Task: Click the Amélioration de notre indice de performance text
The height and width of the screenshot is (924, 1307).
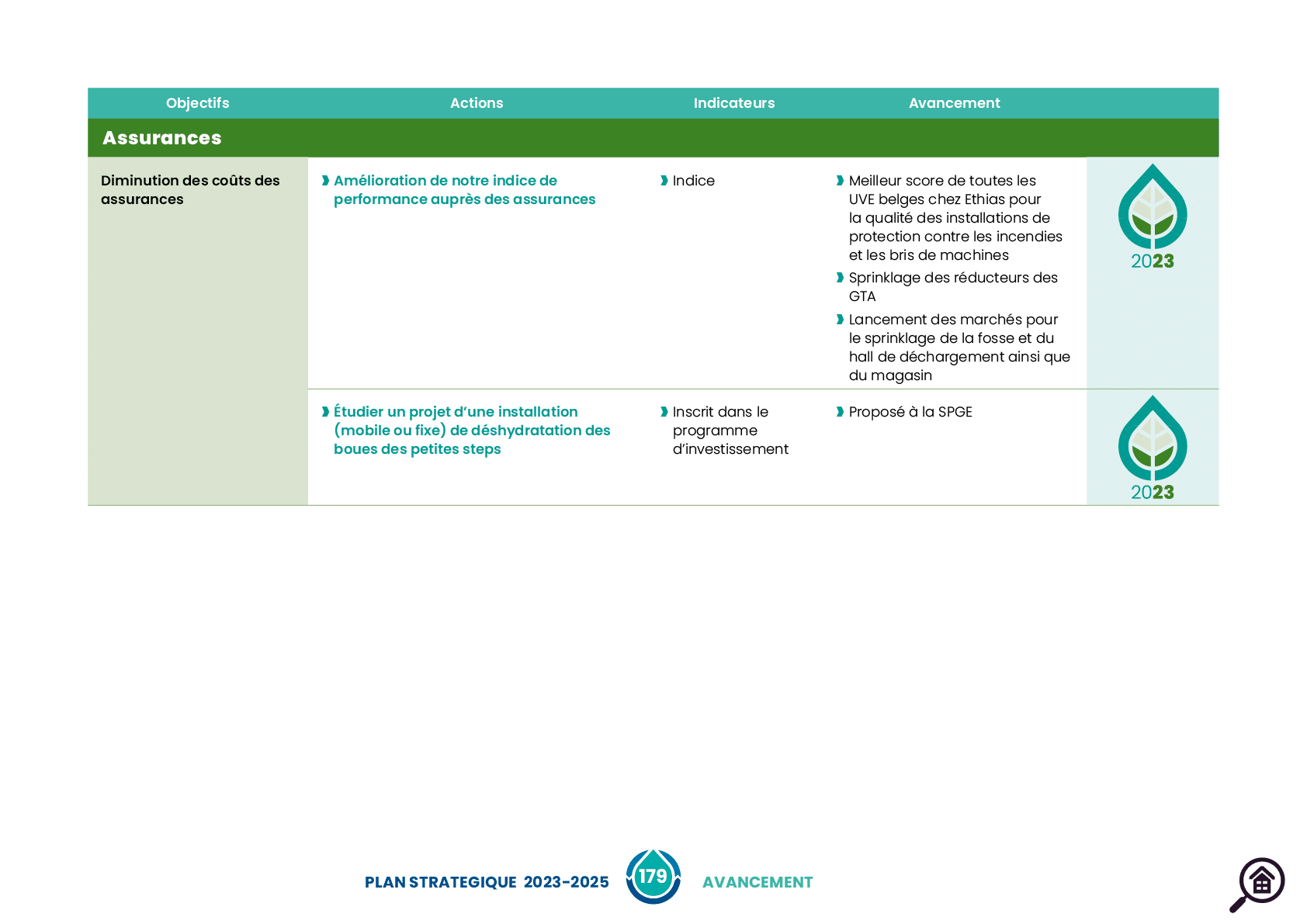Action: point(464,190)
